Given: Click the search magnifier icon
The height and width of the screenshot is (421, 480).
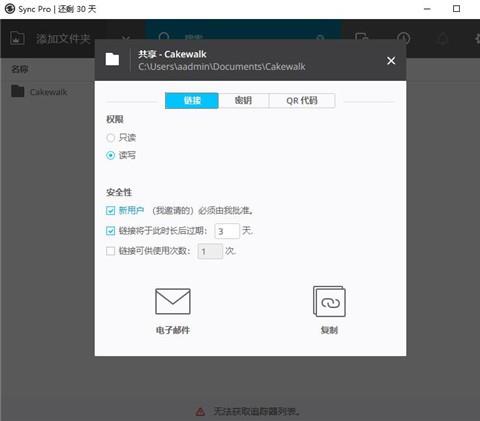Looking at the screenshot, I should point(164,37).
